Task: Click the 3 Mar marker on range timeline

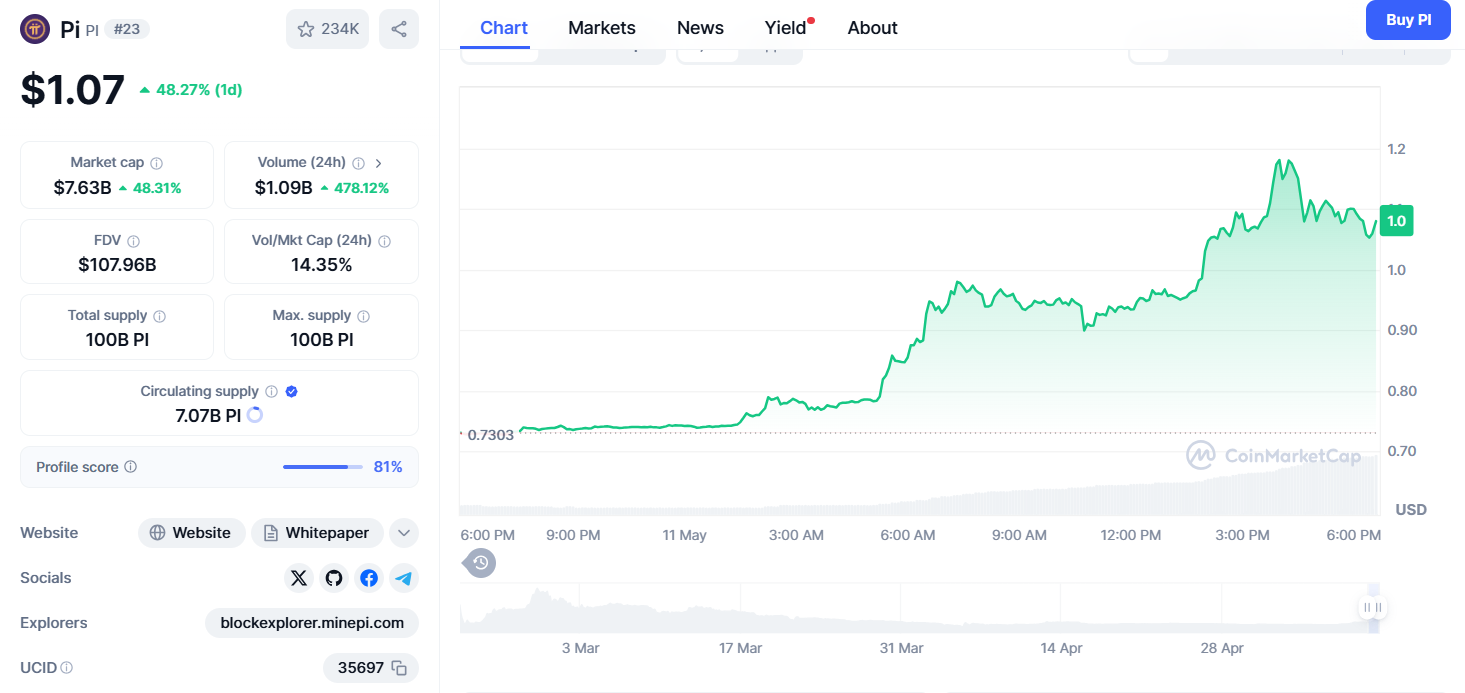Action: 580,648
